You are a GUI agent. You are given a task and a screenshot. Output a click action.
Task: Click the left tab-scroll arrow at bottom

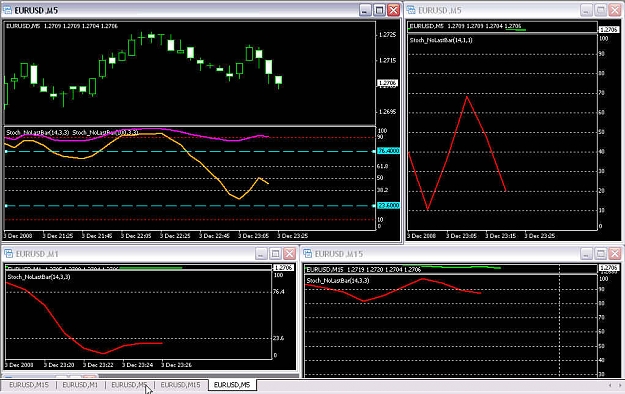(x=610, y=385)
